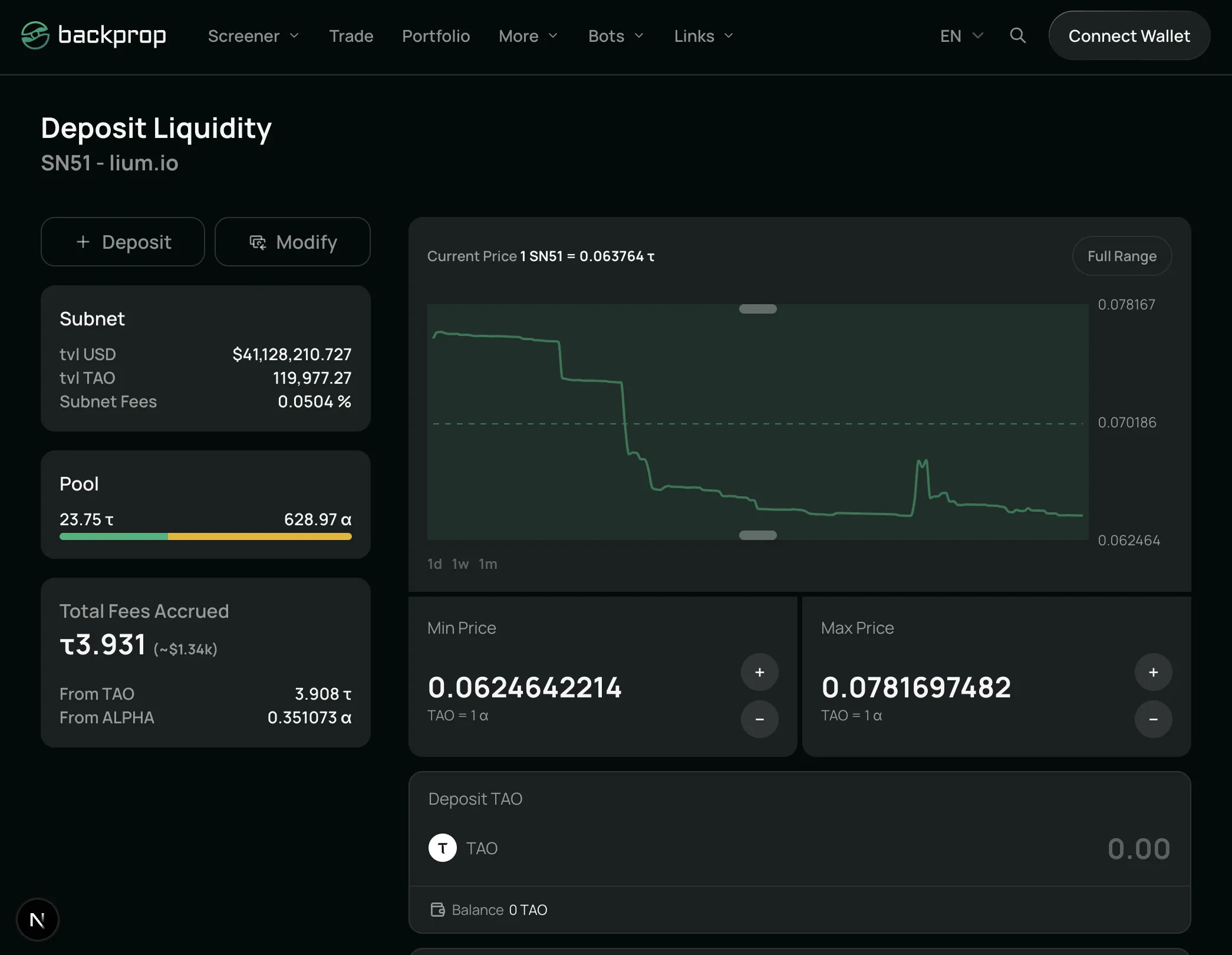This screenshot has width=1232, height=955.
Task: Click the Full Range button
Action: (1122, 256)
